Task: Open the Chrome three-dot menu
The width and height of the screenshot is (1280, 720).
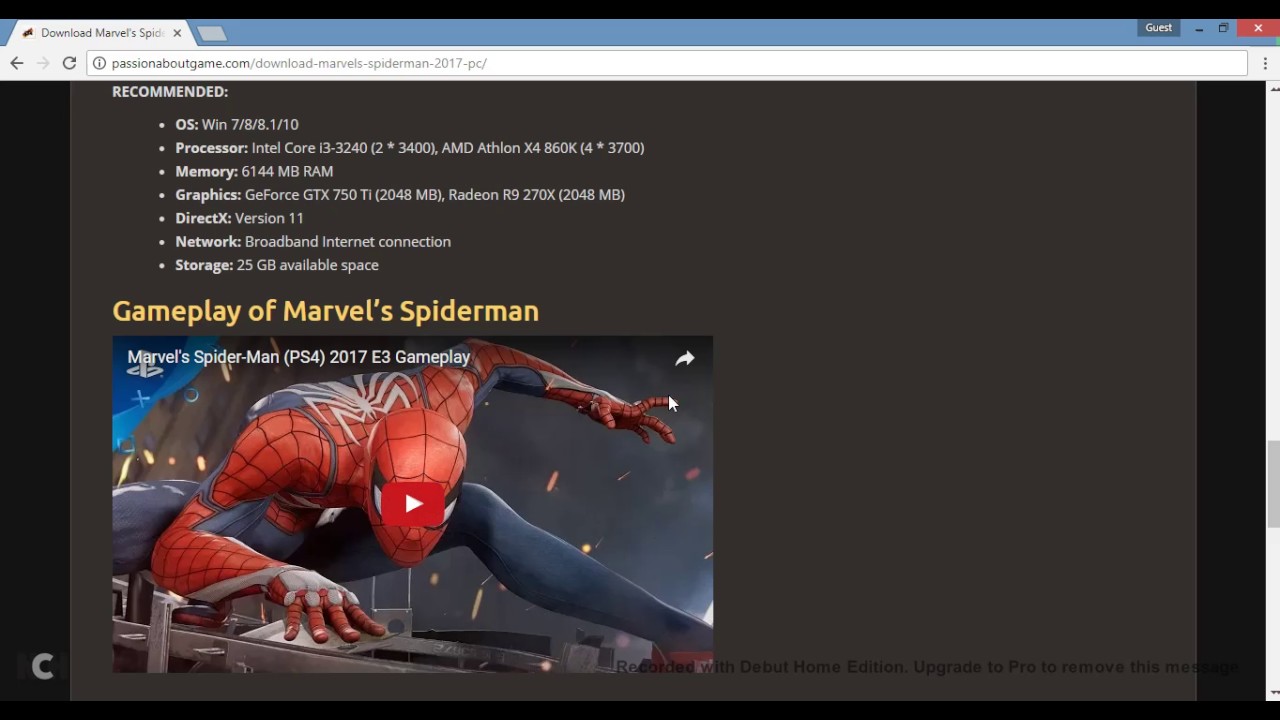Action: [1265, 63]
